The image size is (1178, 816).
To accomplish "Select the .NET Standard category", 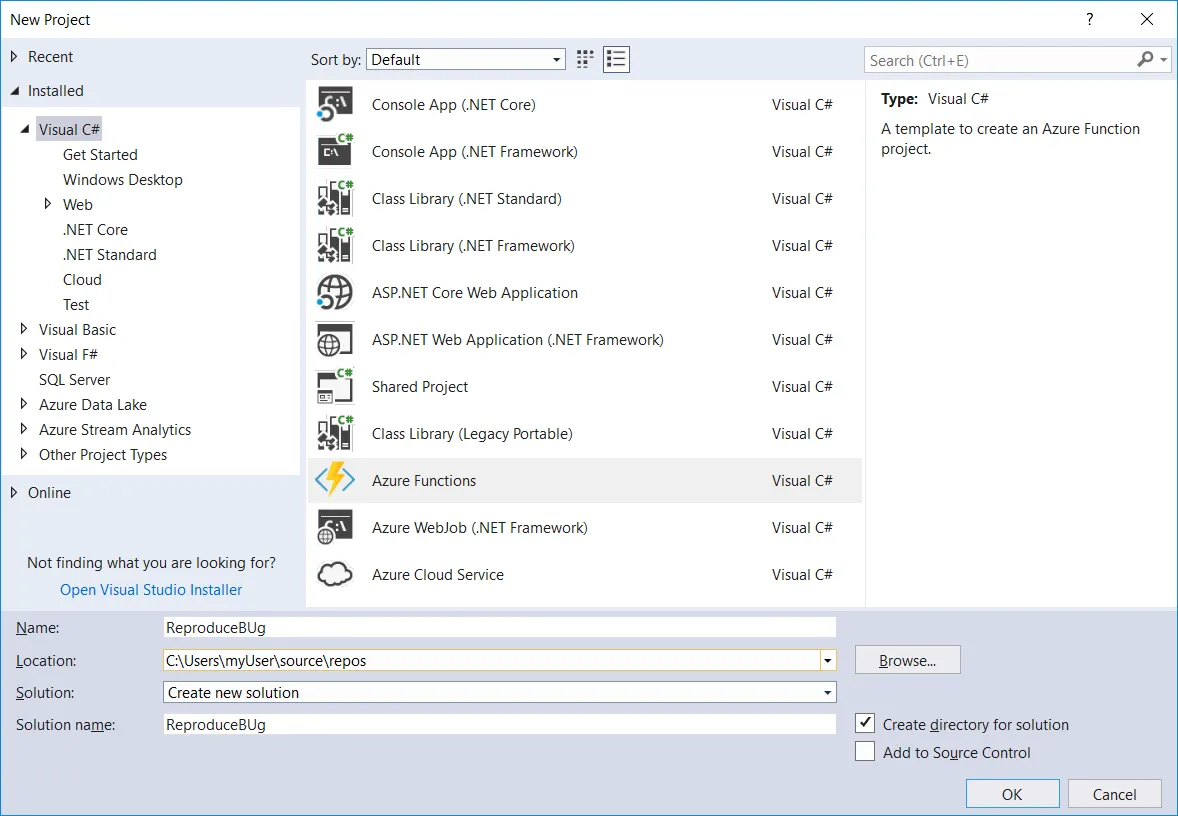I will pyautogui.click(x=110, y=255).
